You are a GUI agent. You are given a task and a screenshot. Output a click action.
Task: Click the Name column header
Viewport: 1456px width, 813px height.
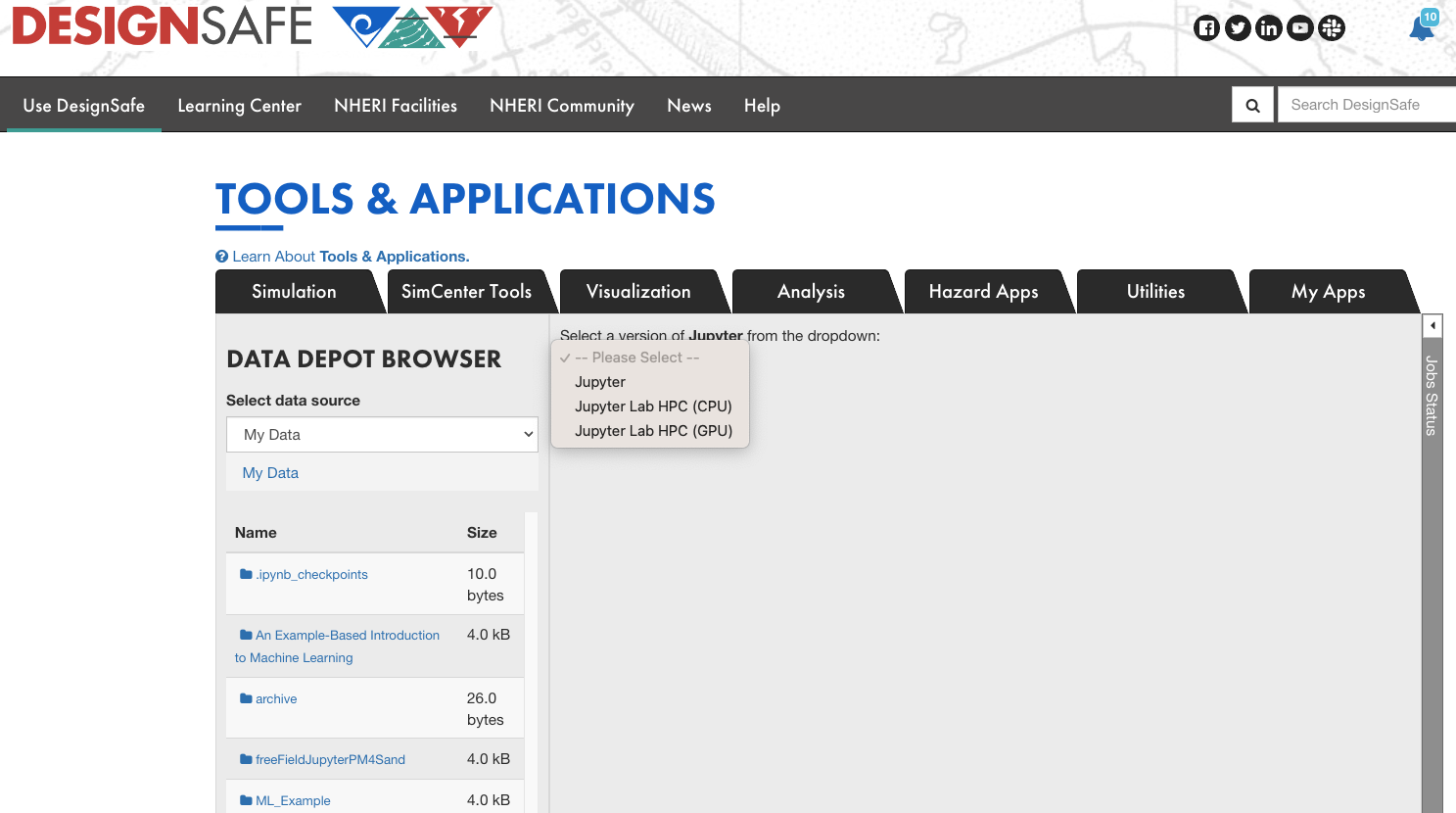click(x=256, y=533)
